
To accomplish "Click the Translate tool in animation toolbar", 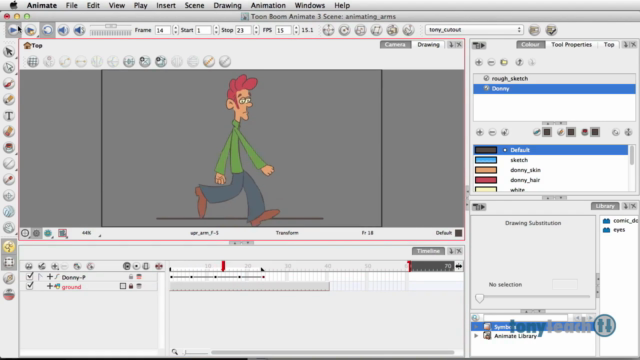I will pos(328,30).
